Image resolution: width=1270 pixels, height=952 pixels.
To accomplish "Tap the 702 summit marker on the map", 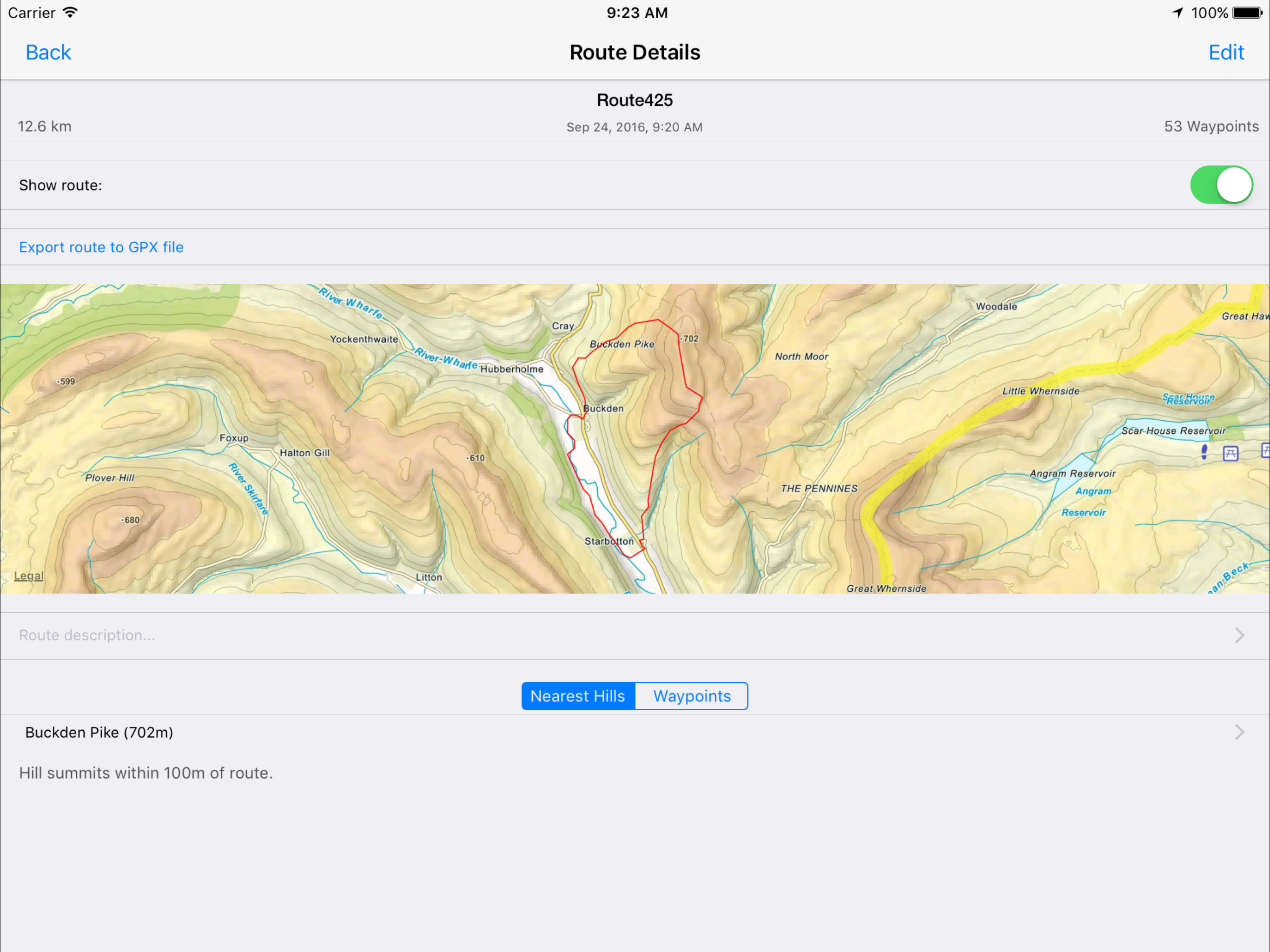I will tap(689, 339).
